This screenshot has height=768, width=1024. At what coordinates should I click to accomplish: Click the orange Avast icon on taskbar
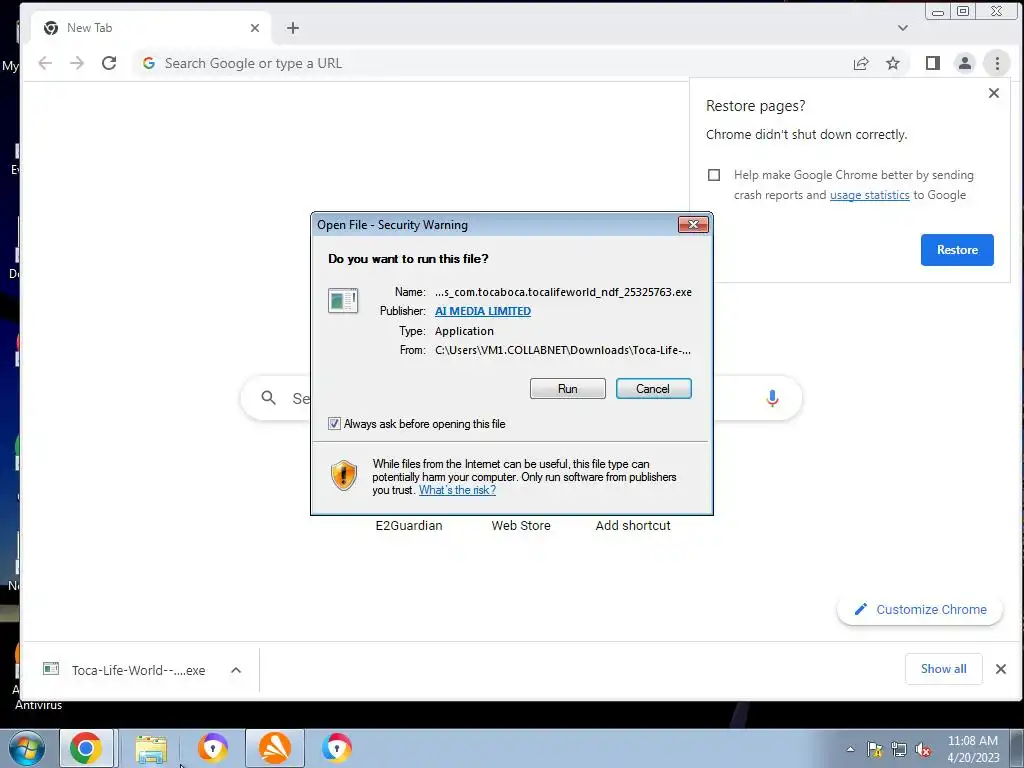(x=275, y=748)
